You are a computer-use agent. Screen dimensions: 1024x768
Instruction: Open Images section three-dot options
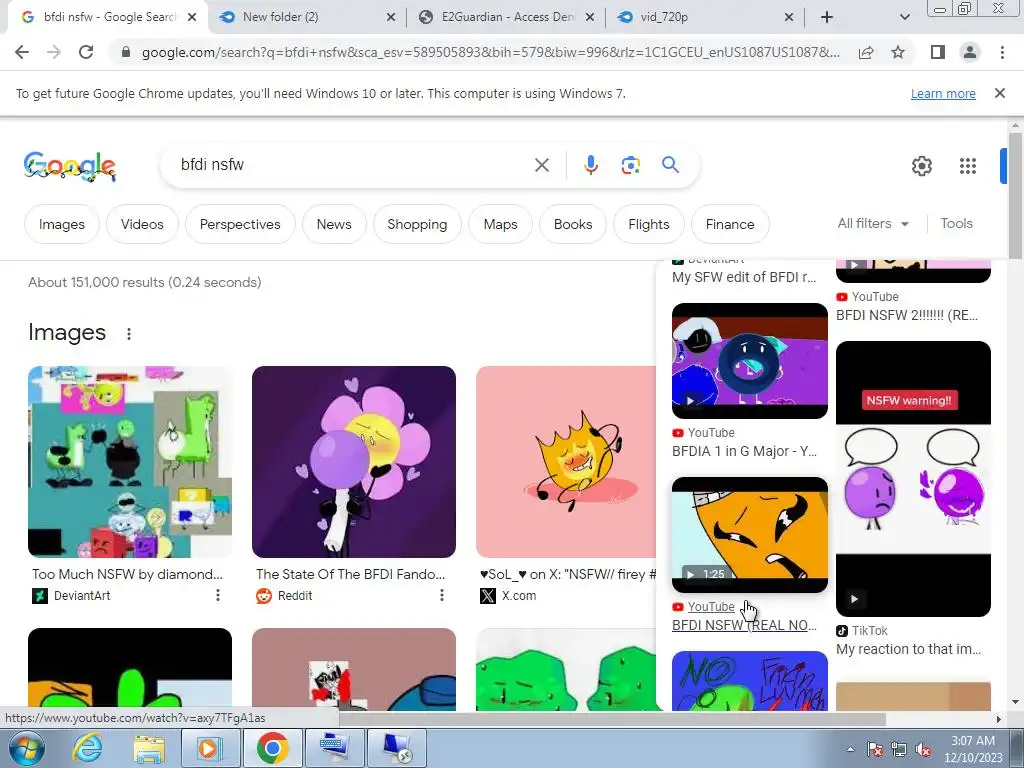pyautogui.click(x=129, y=334)
